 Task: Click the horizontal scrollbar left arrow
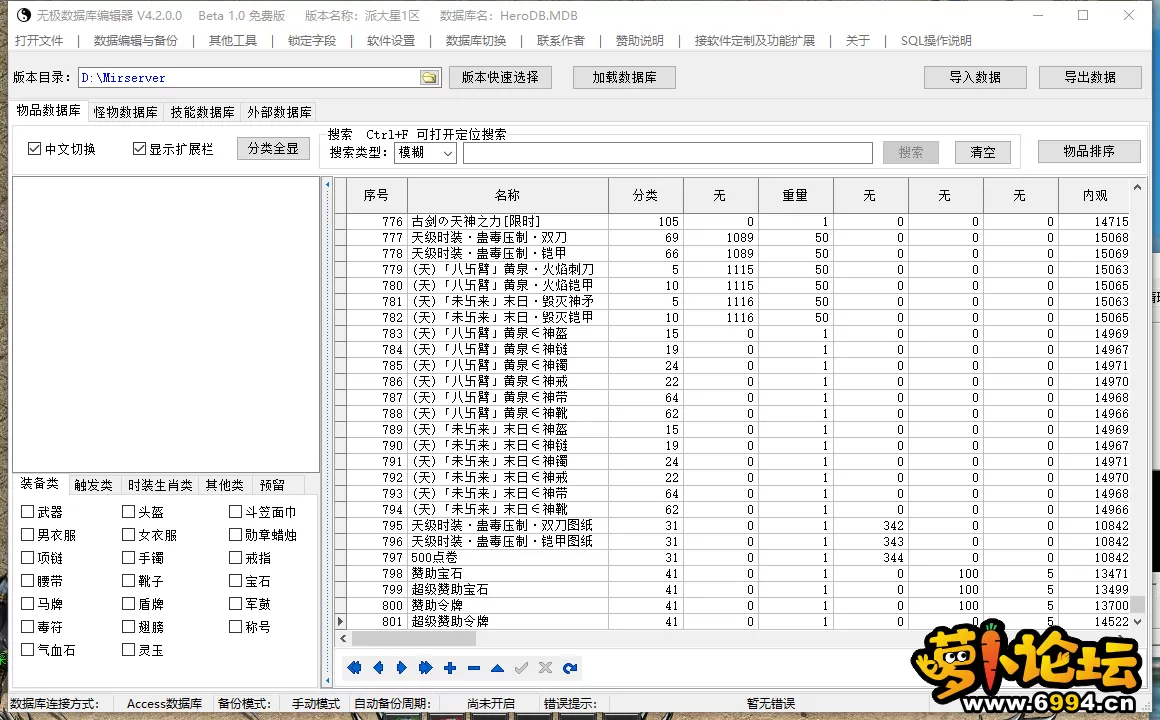[x=343, y=638]
